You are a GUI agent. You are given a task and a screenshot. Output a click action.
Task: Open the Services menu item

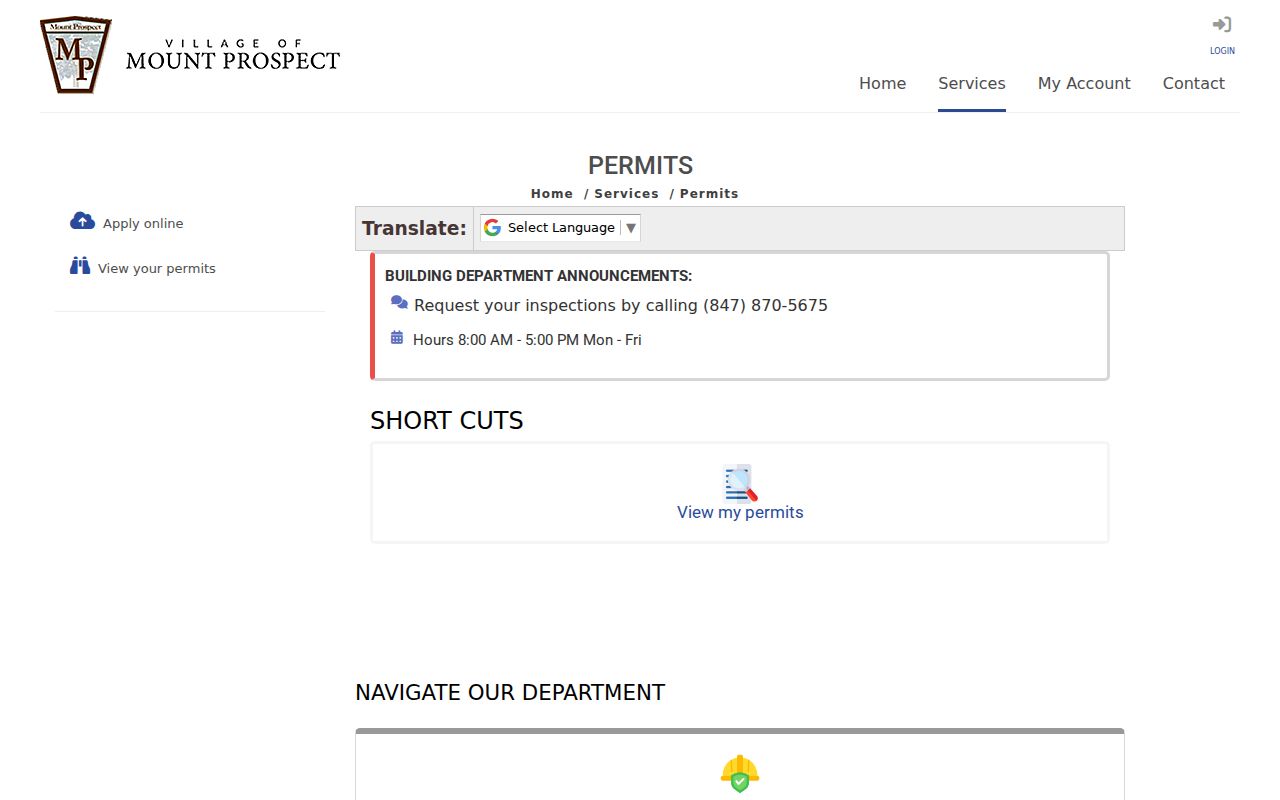click(x=972, y=84)
